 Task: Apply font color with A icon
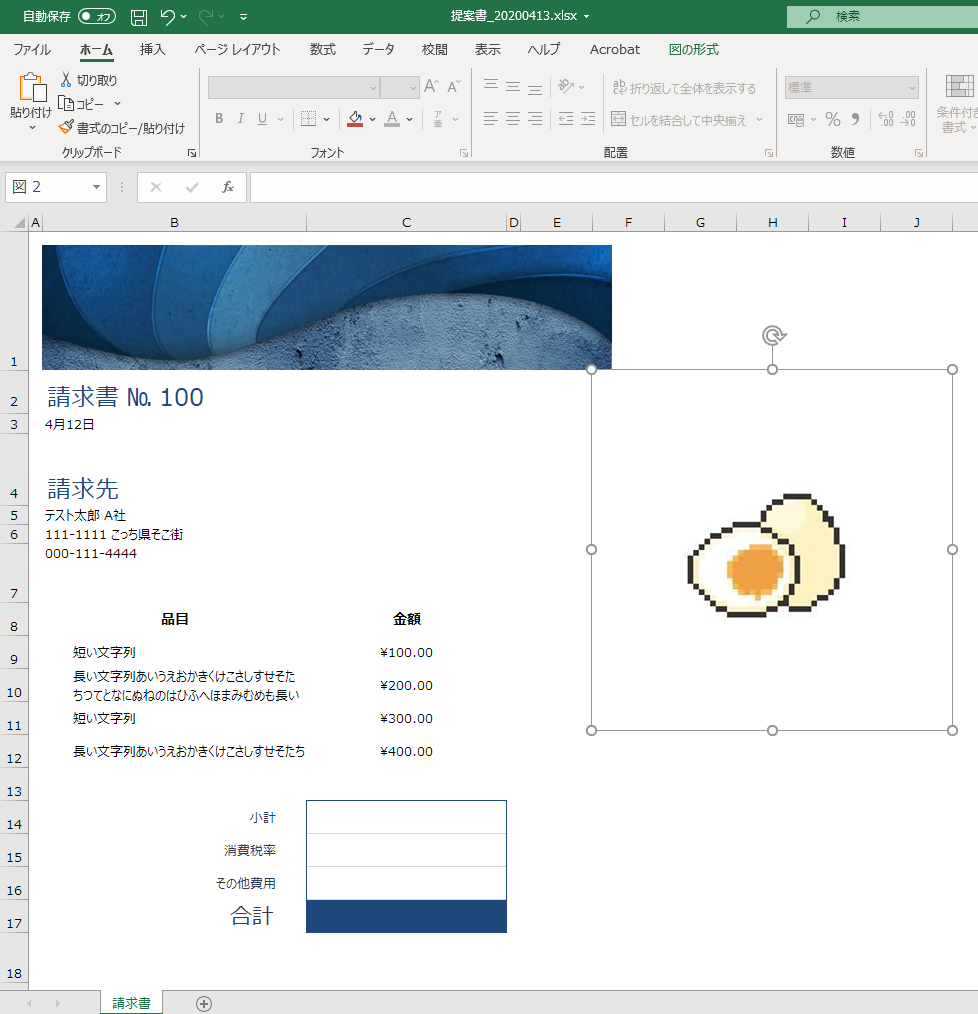[x=392, y=119]
